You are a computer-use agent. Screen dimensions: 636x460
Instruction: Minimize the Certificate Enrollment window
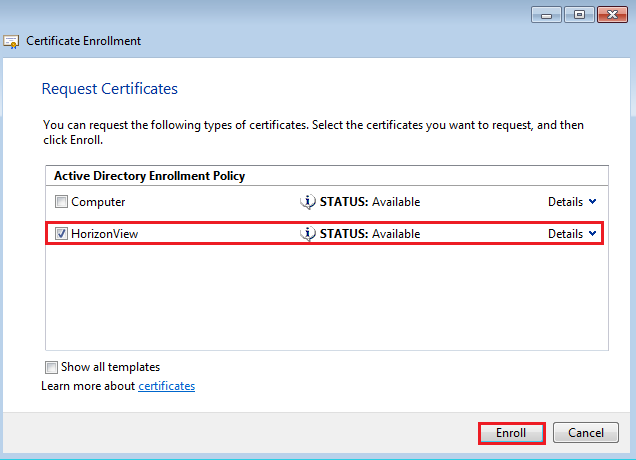coord(545,14)
